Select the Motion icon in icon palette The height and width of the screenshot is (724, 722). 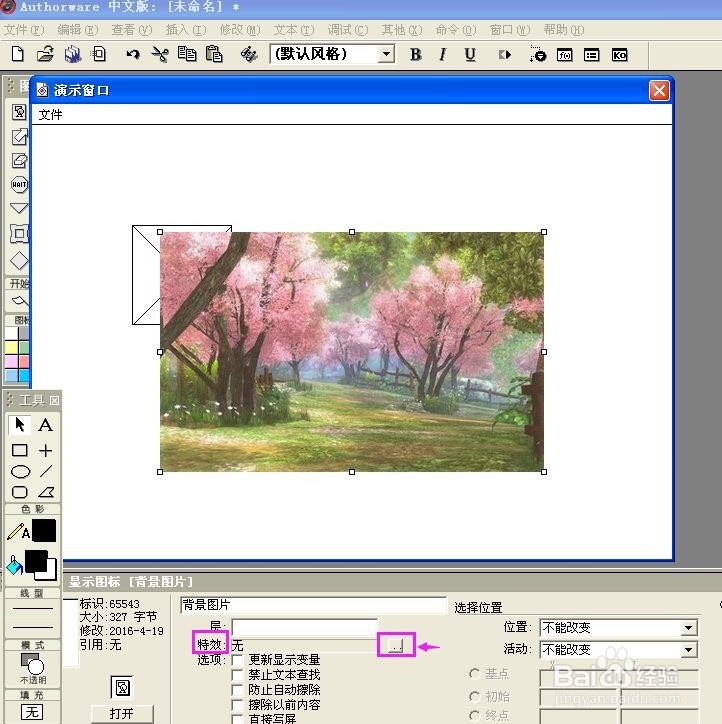[x=19, y=136]
